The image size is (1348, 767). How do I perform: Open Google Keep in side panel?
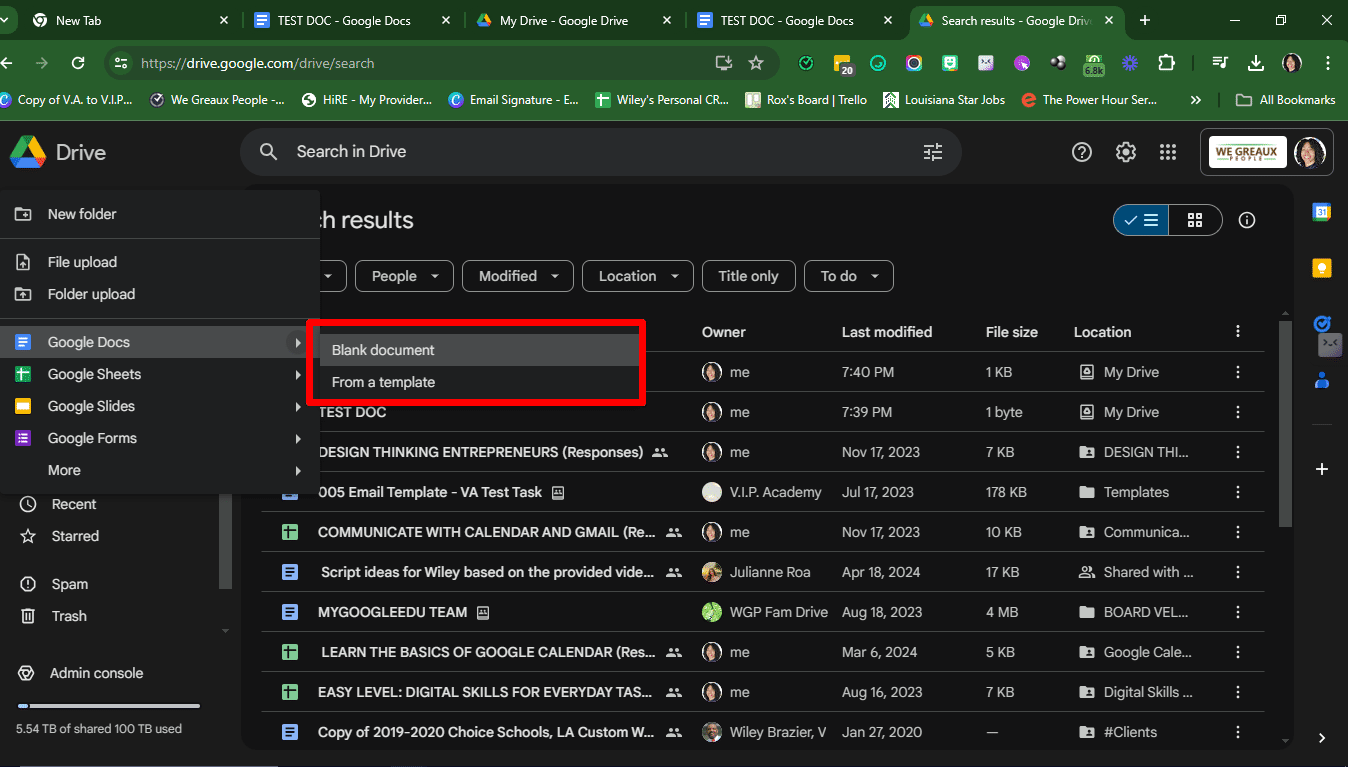coord(1321,268)
